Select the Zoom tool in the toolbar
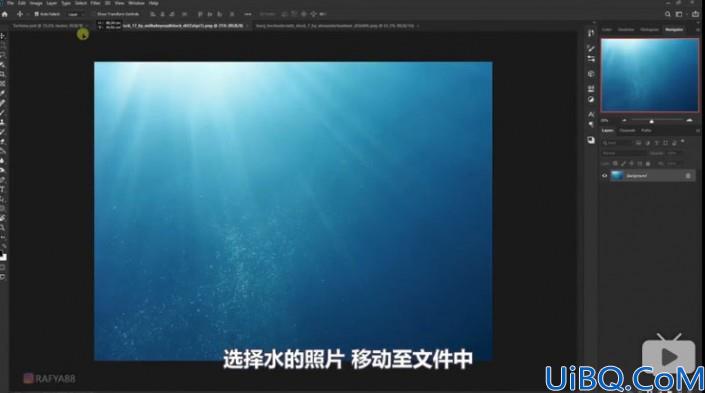 tap(2, 228)
